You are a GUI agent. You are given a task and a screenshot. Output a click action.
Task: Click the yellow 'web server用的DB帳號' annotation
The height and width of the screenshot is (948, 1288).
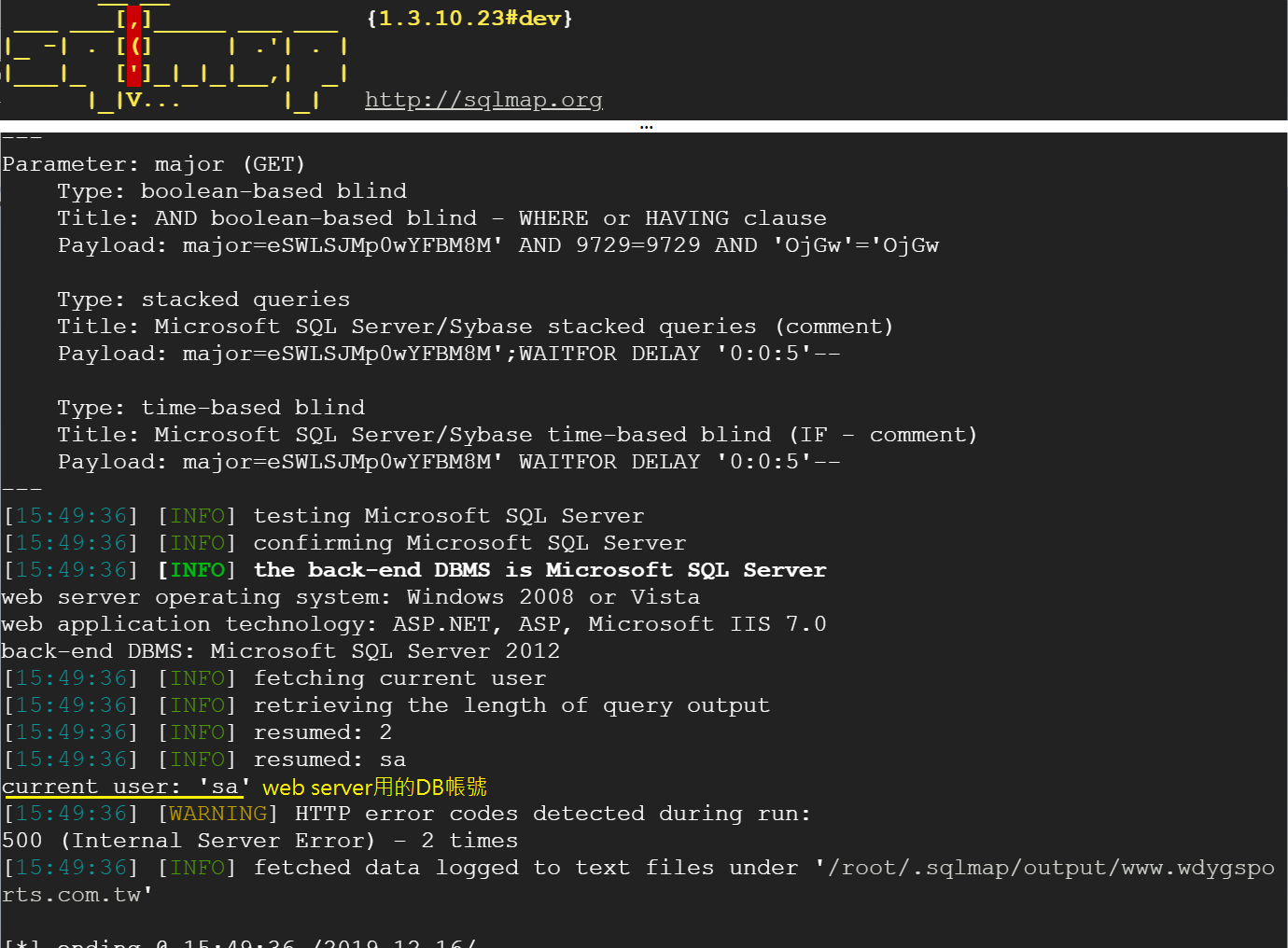[x=374, y=788]
